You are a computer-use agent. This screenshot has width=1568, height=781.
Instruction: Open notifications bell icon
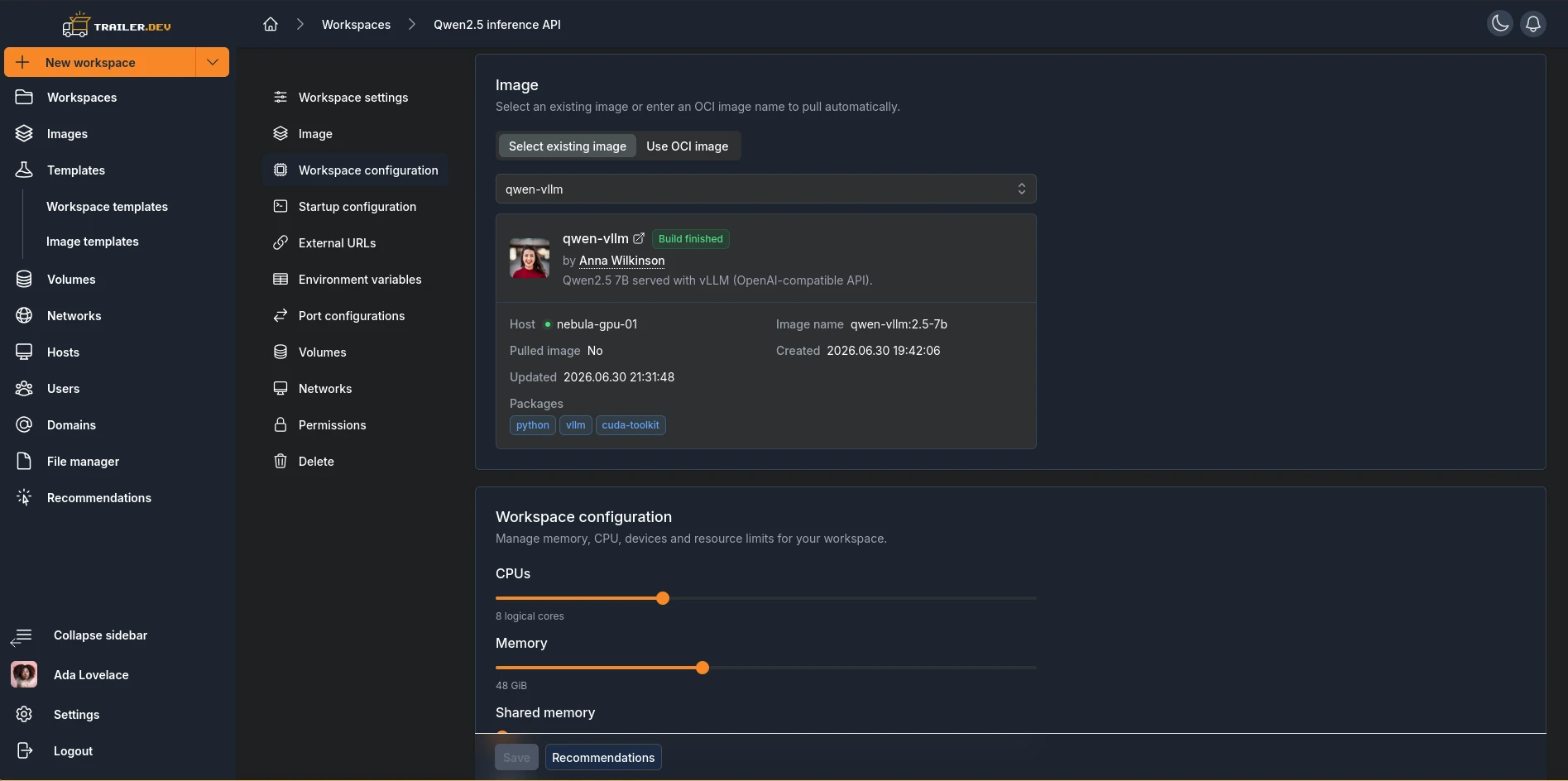tap(1532, 24)
